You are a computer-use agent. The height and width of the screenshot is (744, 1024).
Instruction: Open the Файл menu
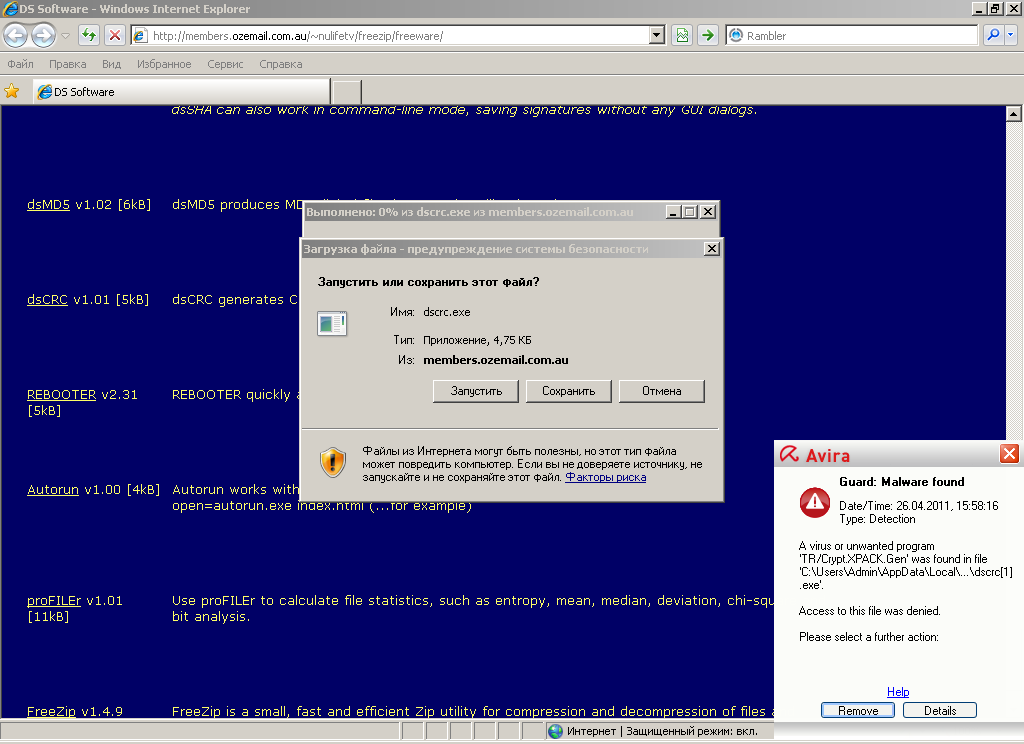pos(20,64)
